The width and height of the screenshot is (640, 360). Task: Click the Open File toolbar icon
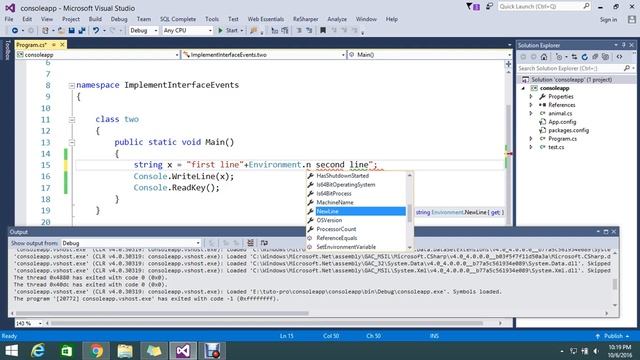[x=61, y=31]
